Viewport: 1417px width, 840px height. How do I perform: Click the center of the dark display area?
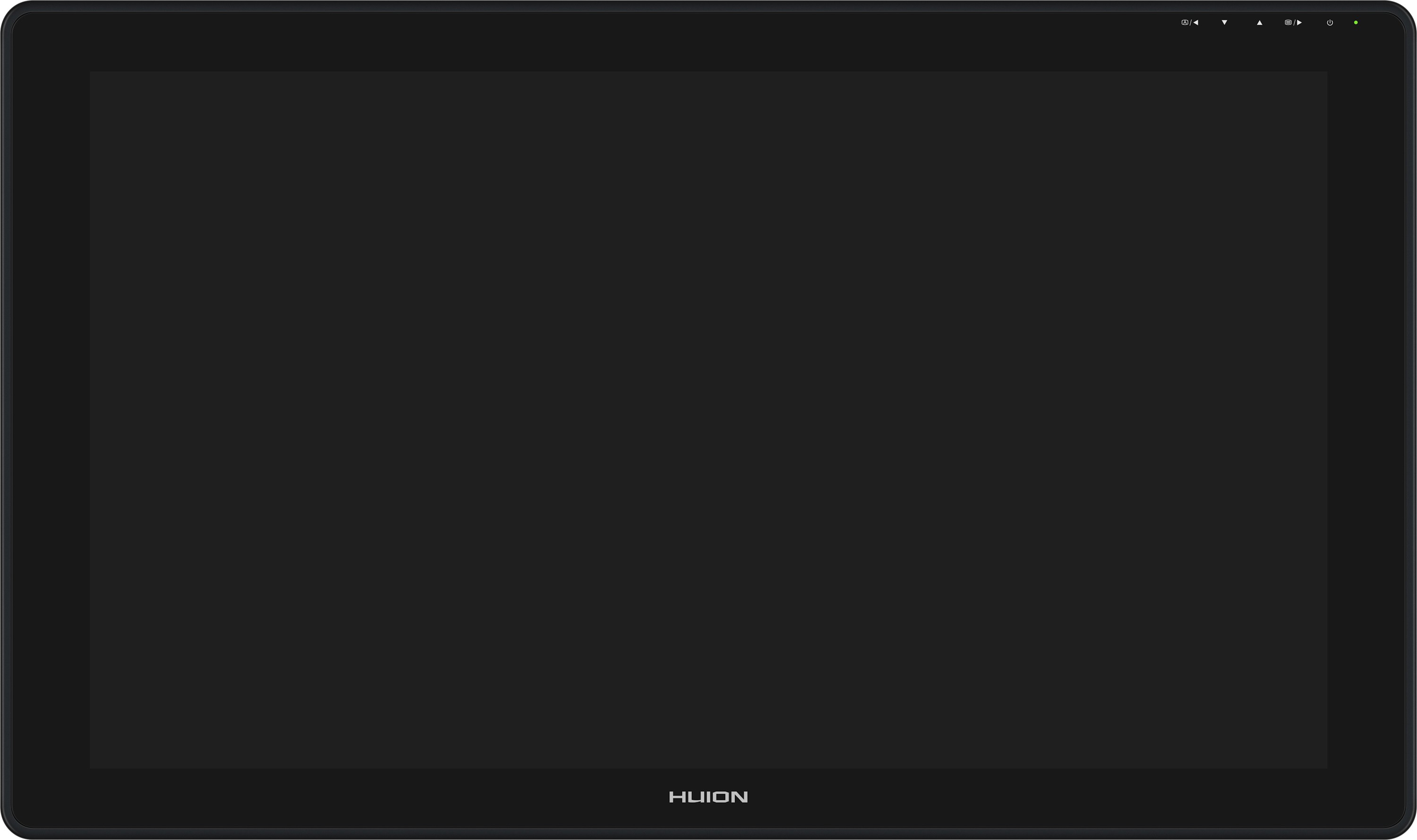708,419
